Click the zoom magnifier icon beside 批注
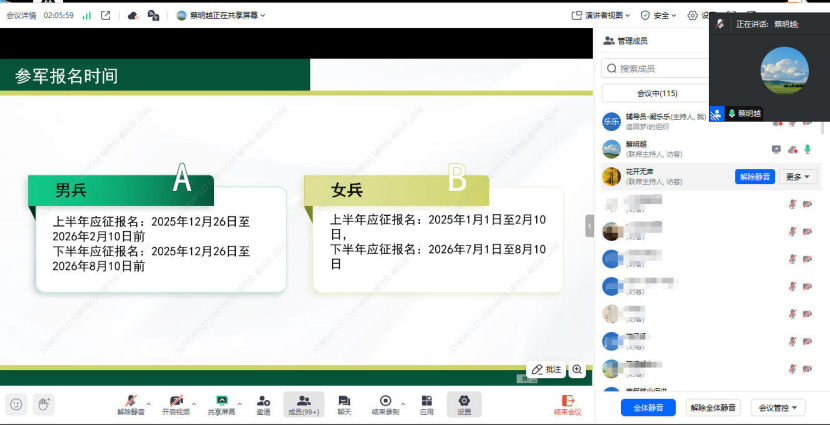The width and height of the screenshot is (830, 425). (x=577, y=370)
